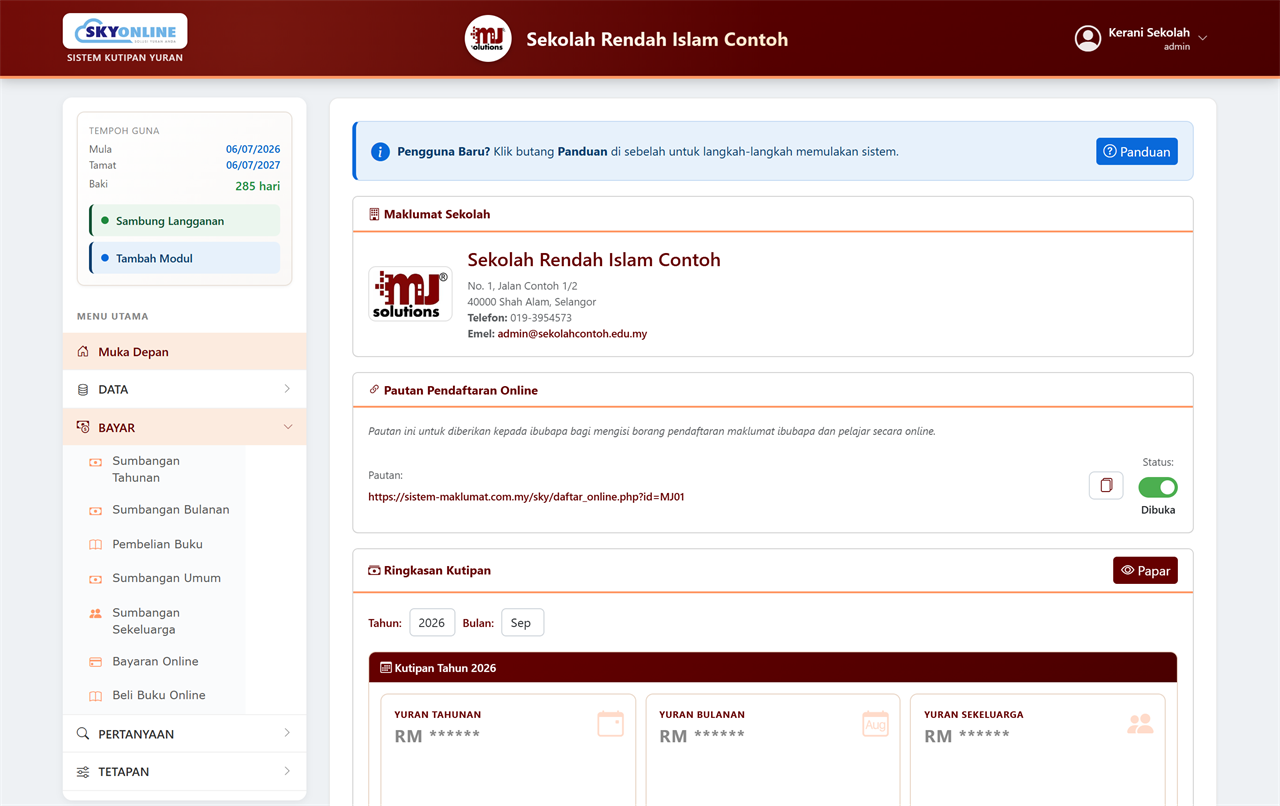
Task: Click the icon beside Sumbangan Bulanan
Action: coord(96,511)
